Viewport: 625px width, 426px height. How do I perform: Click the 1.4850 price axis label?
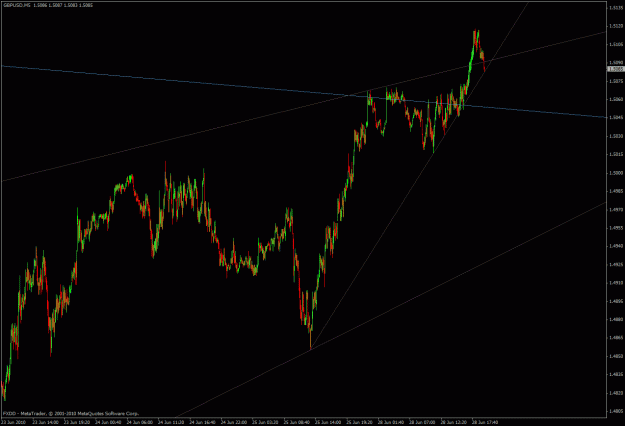point(616,356)
